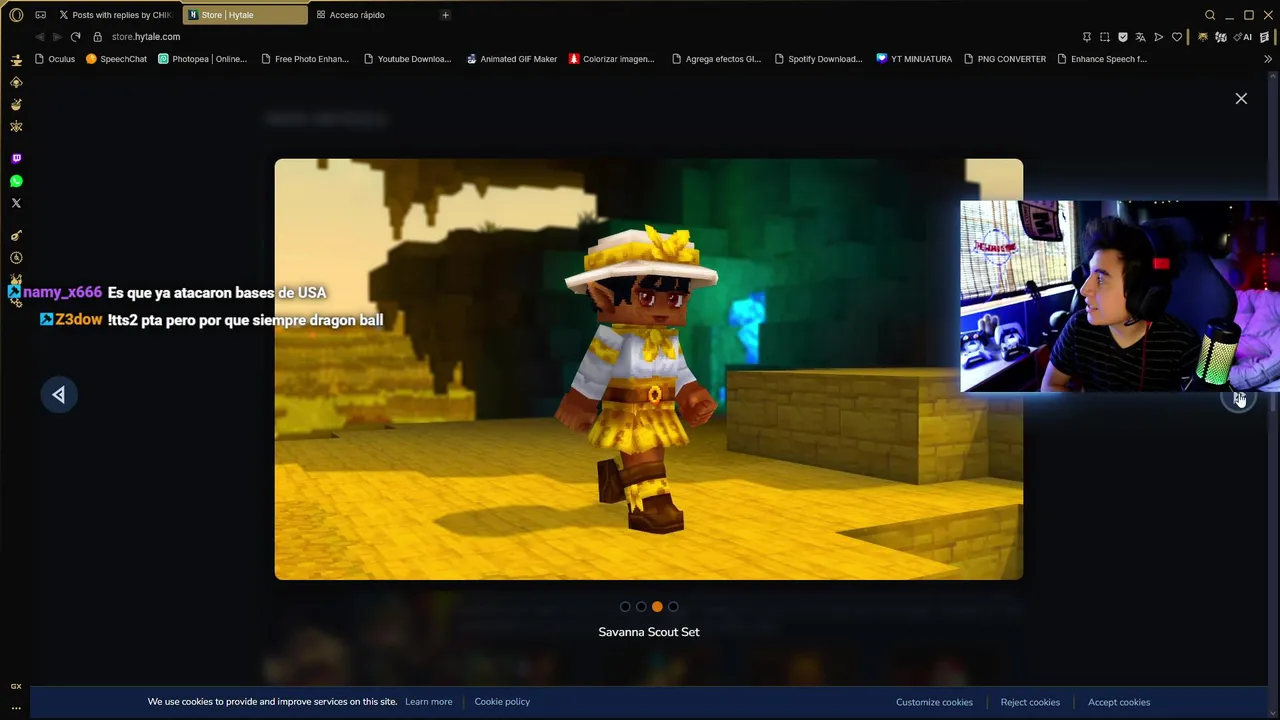This screenshot has width=1280, height=720.
Task: Reload the store.hytale.com page
Action: [x=75, y=37]
